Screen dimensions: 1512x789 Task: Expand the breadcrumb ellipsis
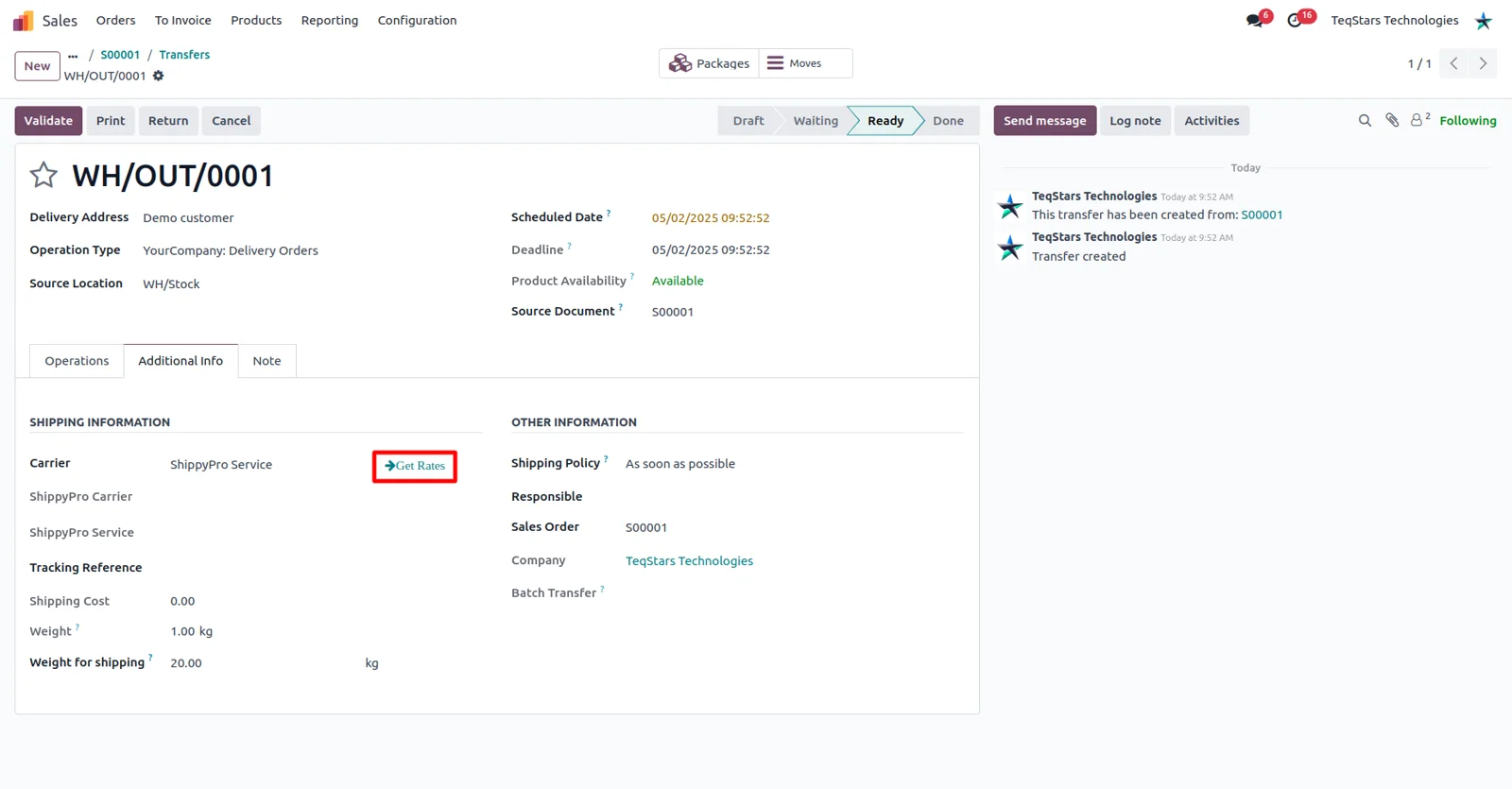pyautogui.click(x=73, y=56)
